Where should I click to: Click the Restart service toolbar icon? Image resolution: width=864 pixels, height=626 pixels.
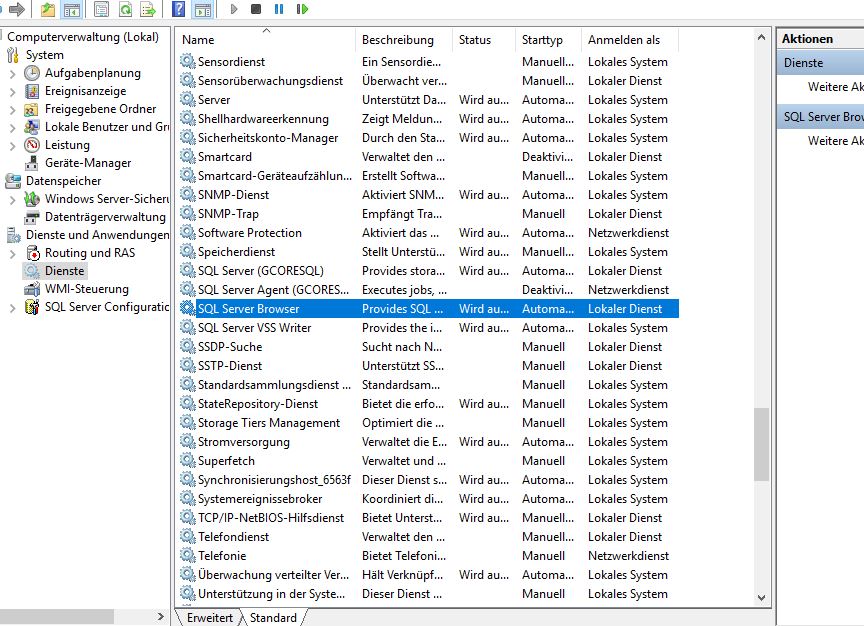pyautogui.click(x=300, y=9)
